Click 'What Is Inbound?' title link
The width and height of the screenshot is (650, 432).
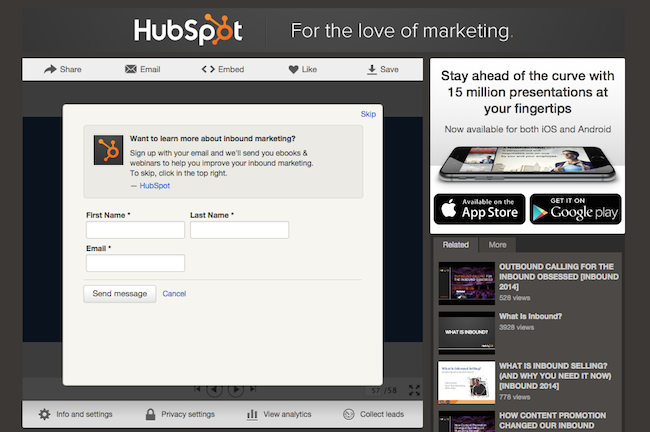click(531, 316)
